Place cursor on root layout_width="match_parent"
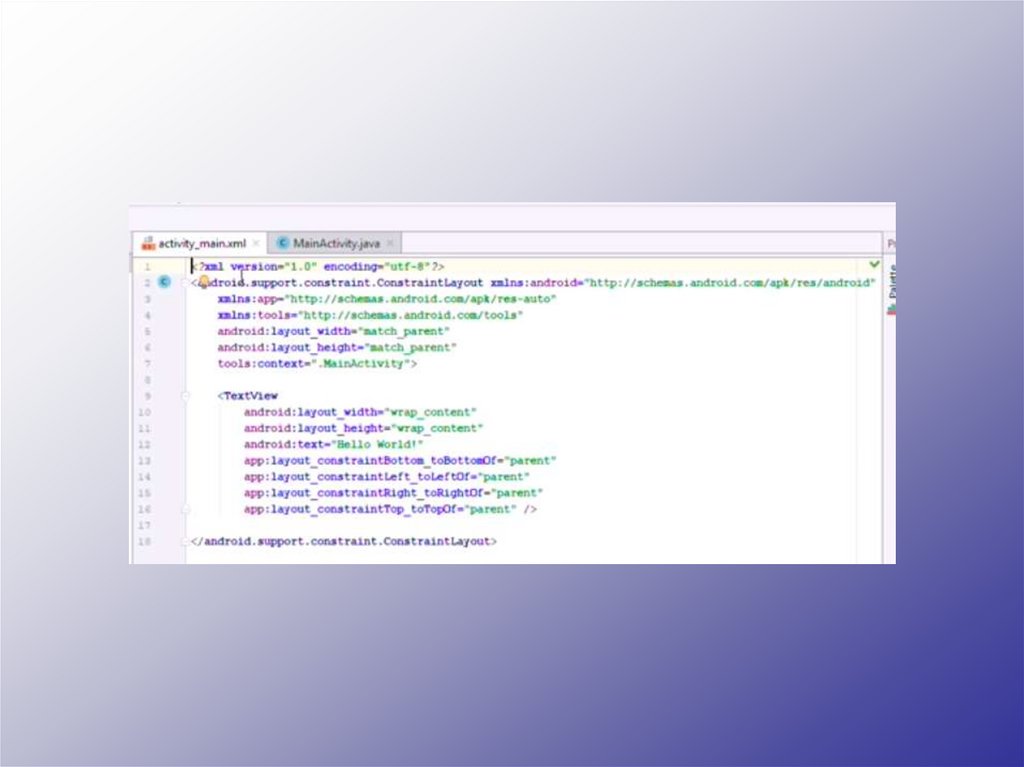The height and width of the screenshot is (767, 1024). point(334,331)
